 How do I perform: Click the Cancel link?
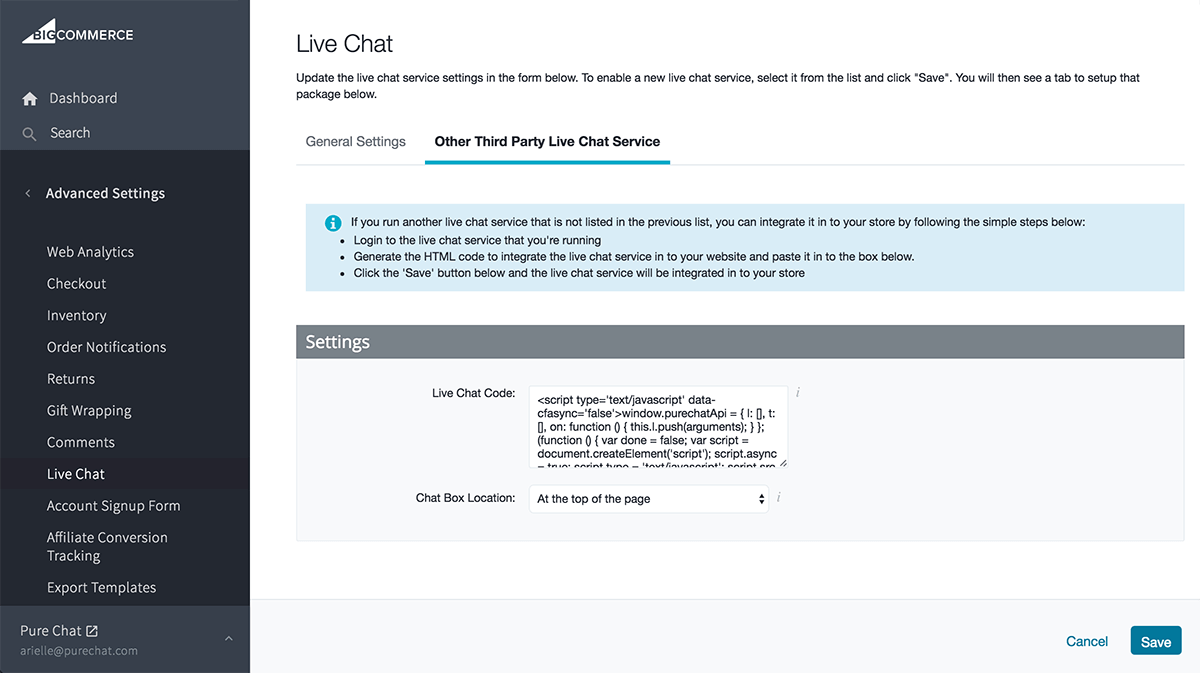click(1087, 641)
